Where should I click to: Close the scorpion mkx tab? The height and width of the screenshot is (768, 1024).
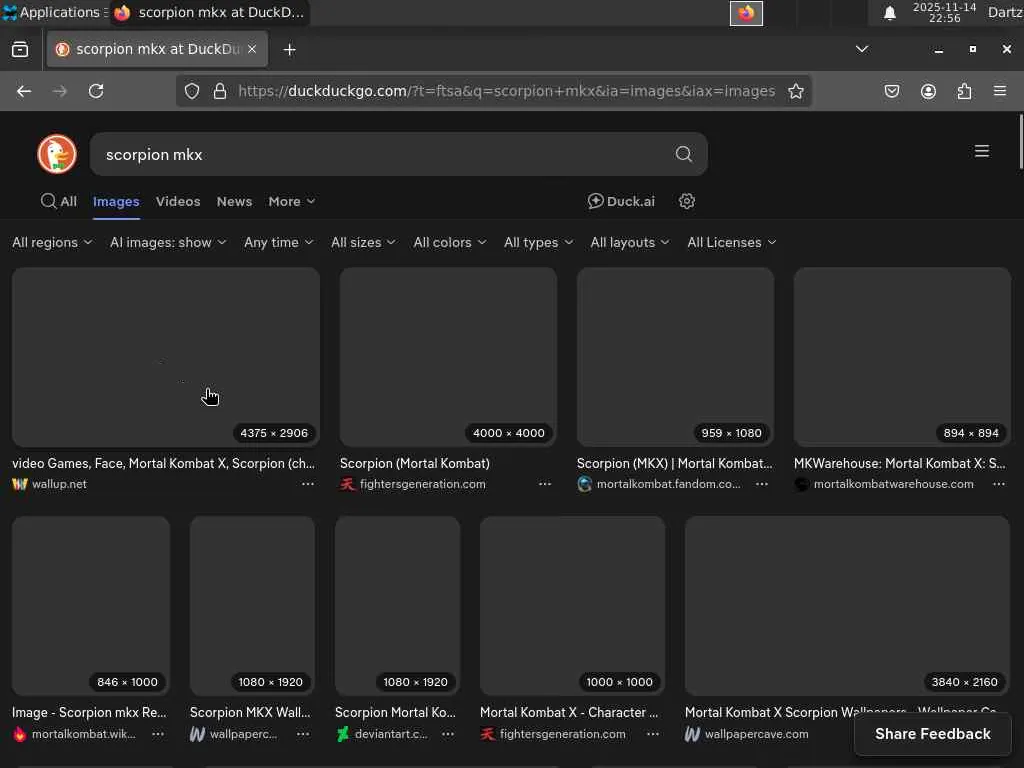click(x=252, y=49)
